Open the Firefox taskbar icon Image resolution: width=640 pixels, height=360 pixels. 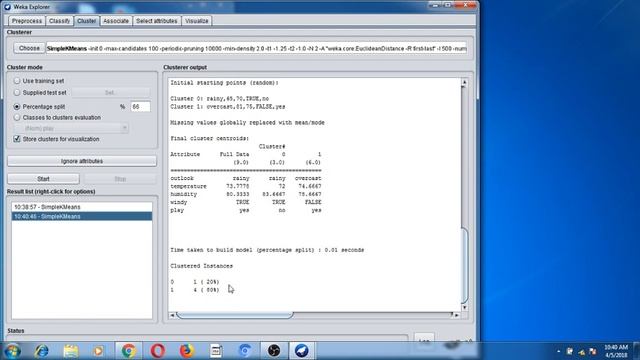[187, 351]
